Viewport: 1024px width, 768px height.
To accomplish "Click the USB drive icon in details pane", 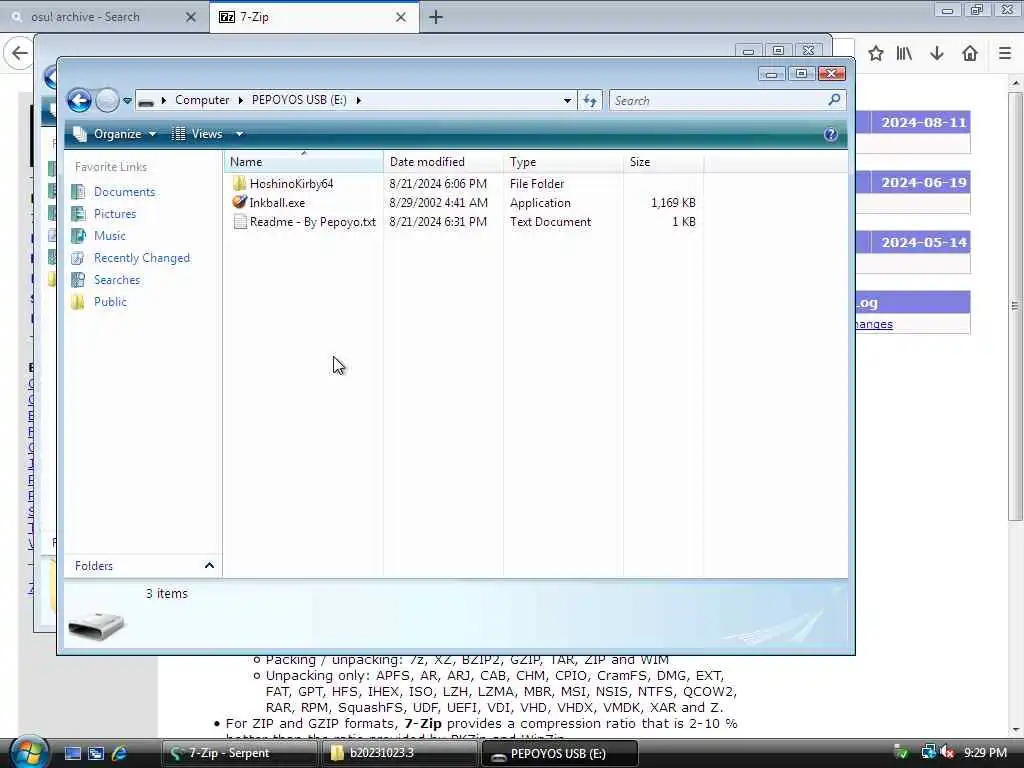I will pos(96,626).
